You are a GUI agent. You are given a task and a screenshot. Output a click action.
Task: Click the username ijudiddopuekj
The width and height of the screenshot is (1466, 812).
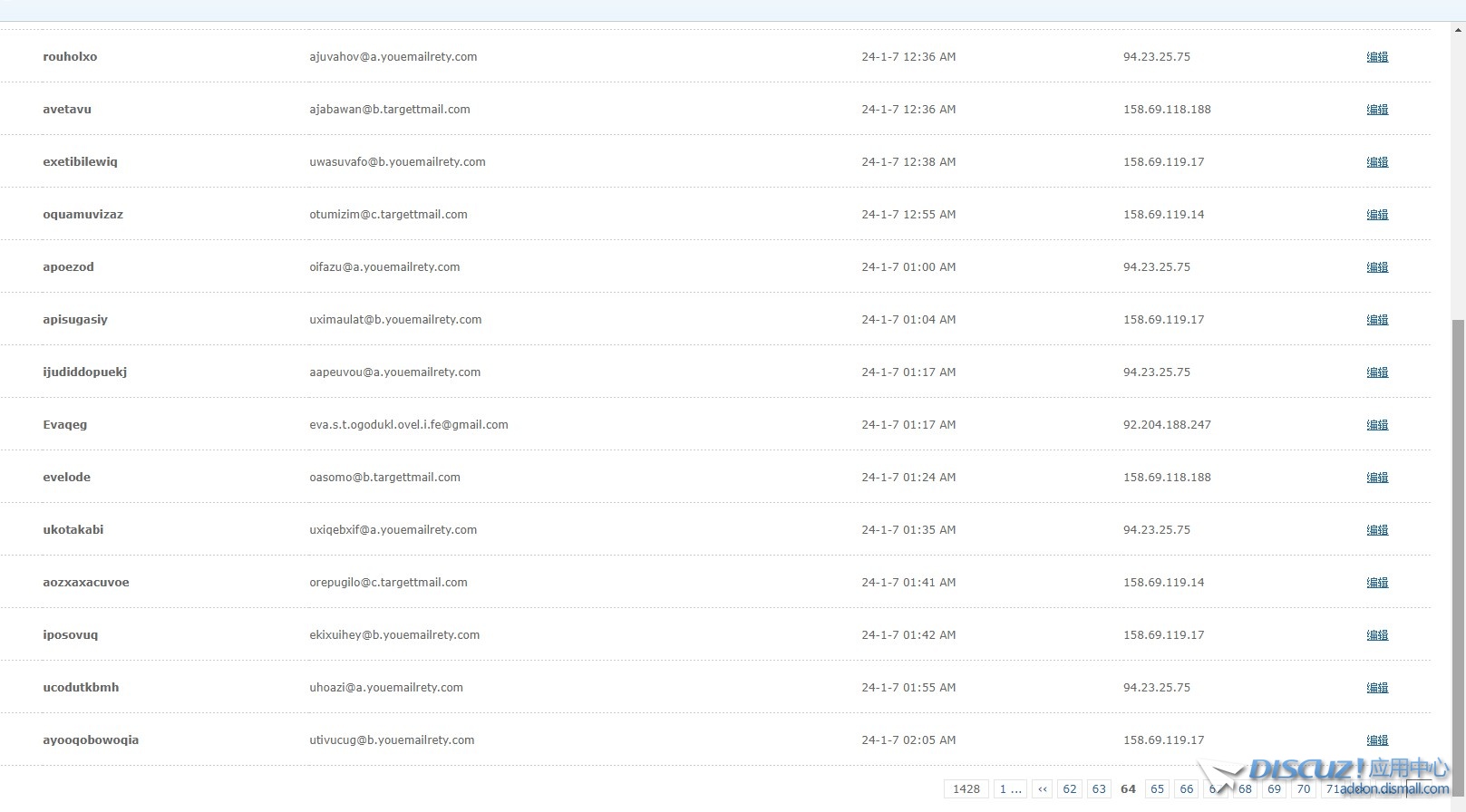pyautogui.click(x=85, y=372)
